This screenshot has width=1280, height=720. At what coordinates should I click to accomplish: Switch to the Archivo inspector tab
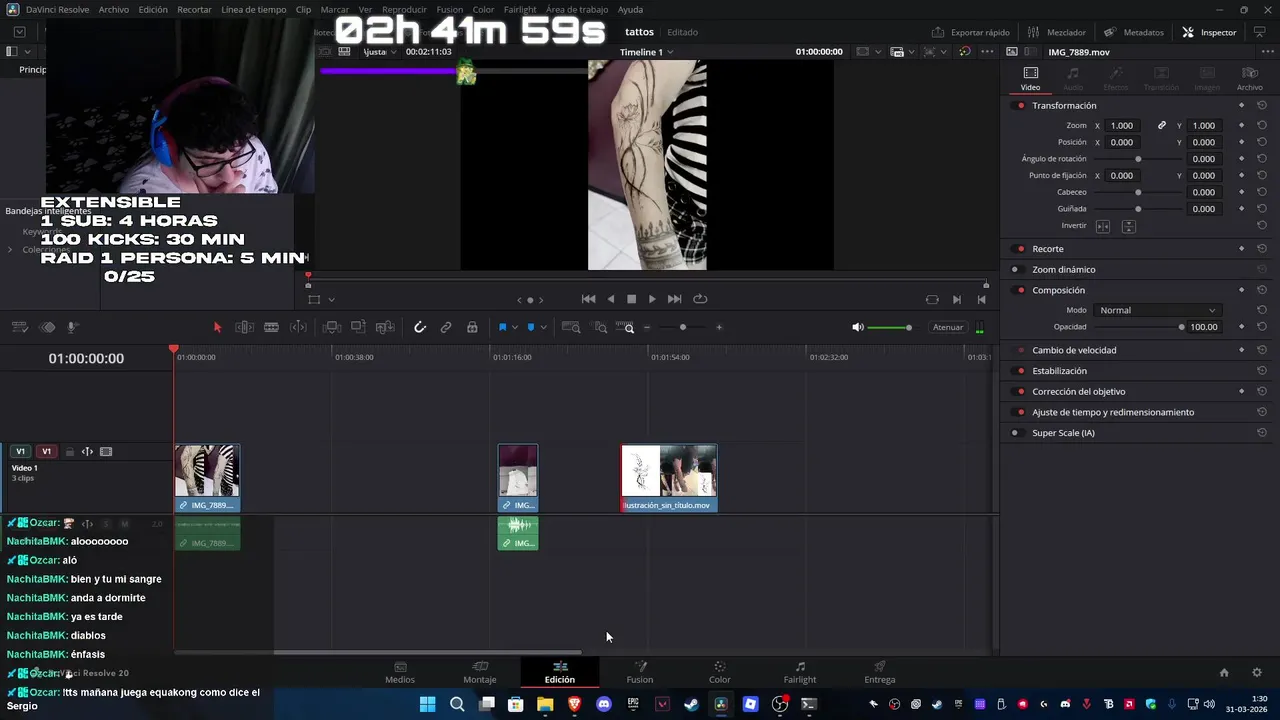[x=1249, y=78]
